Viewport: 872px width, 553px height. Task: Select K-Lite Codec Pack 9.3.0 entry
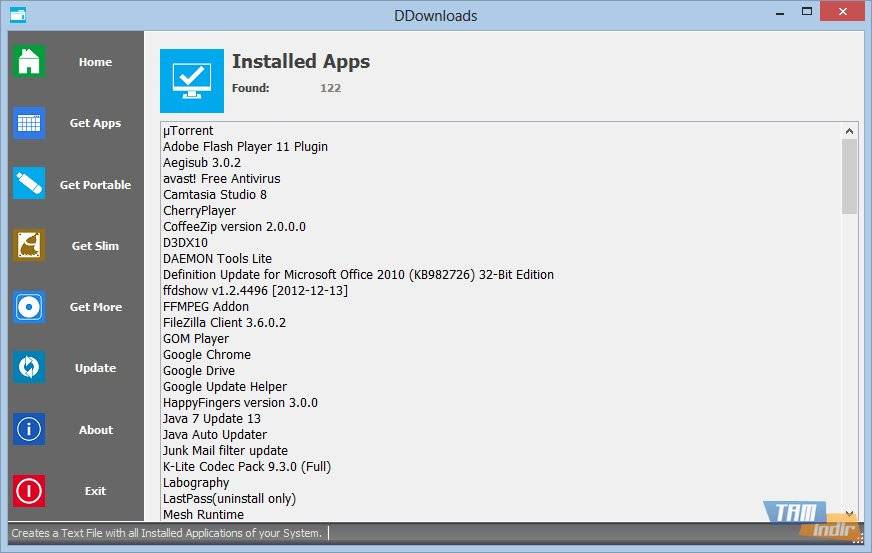246,467
